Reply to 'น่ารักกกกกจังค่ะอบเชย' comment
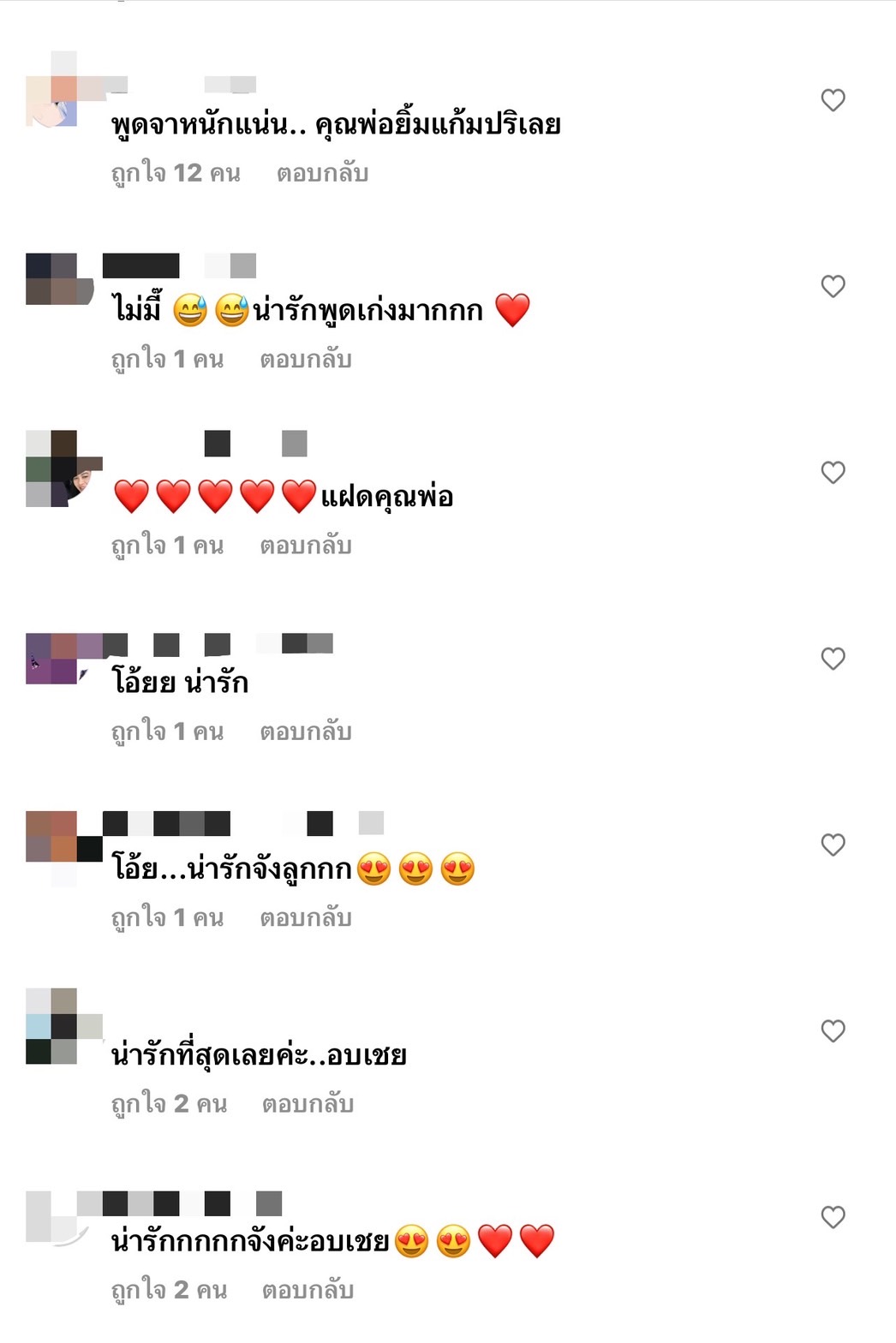 click(x=308, y=1290)
